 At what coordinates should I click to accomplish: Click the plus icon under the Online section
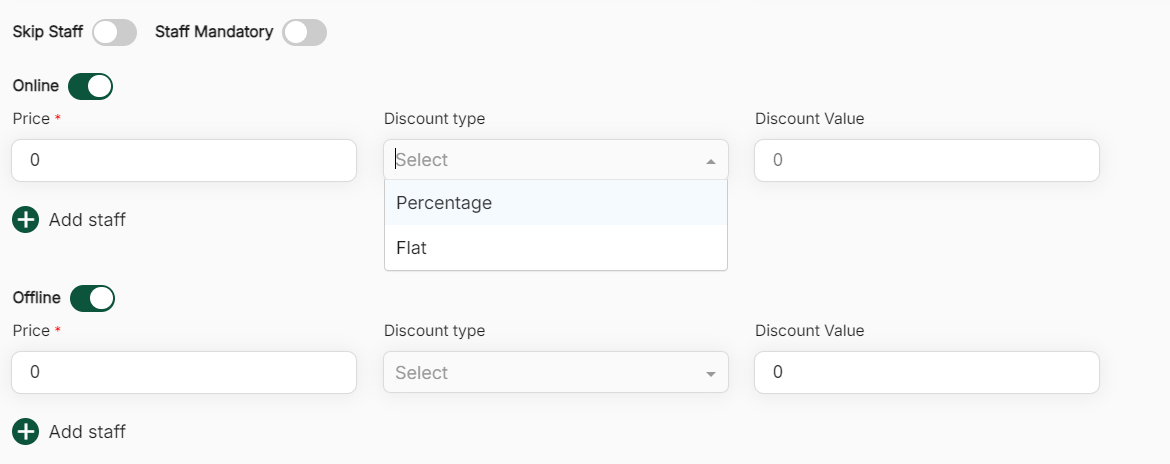click(x=25, y=219)
